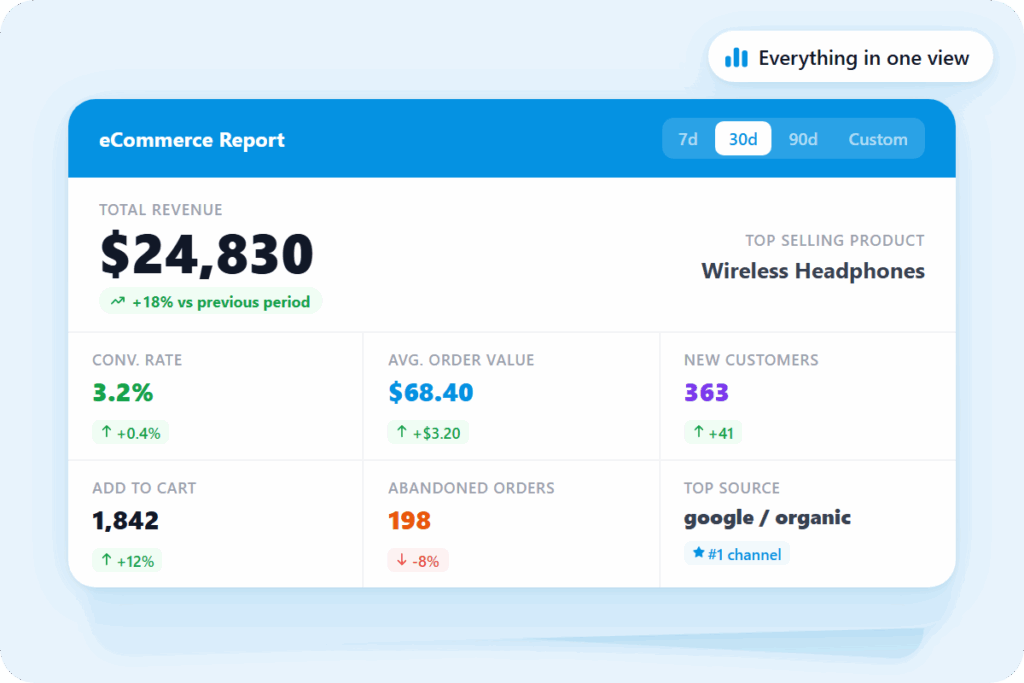This screenshot has width=1024, height=683.
Task: Click the eCommerce Report title
Action: (192, 140)
